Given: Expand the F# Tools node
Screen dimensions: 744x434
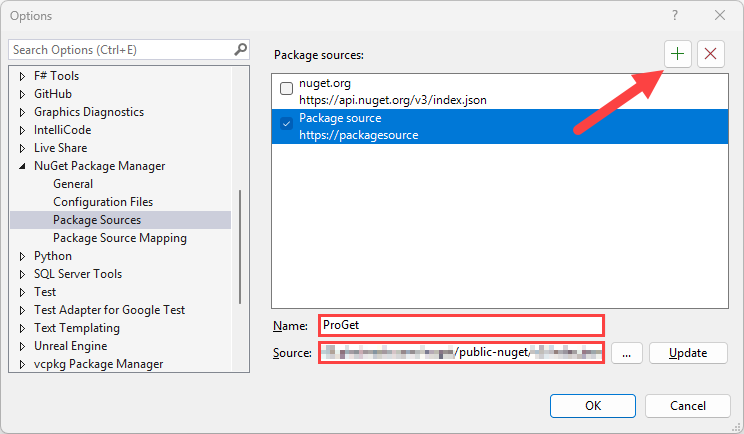Looking at the screenshot, I should point(22,76).
